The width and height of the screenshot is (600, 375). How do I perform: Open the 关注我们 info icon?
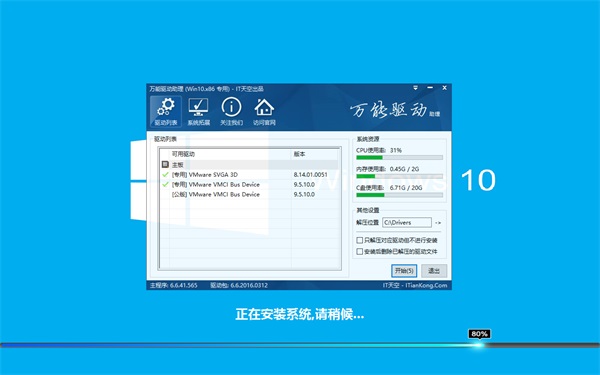(232, 111)
